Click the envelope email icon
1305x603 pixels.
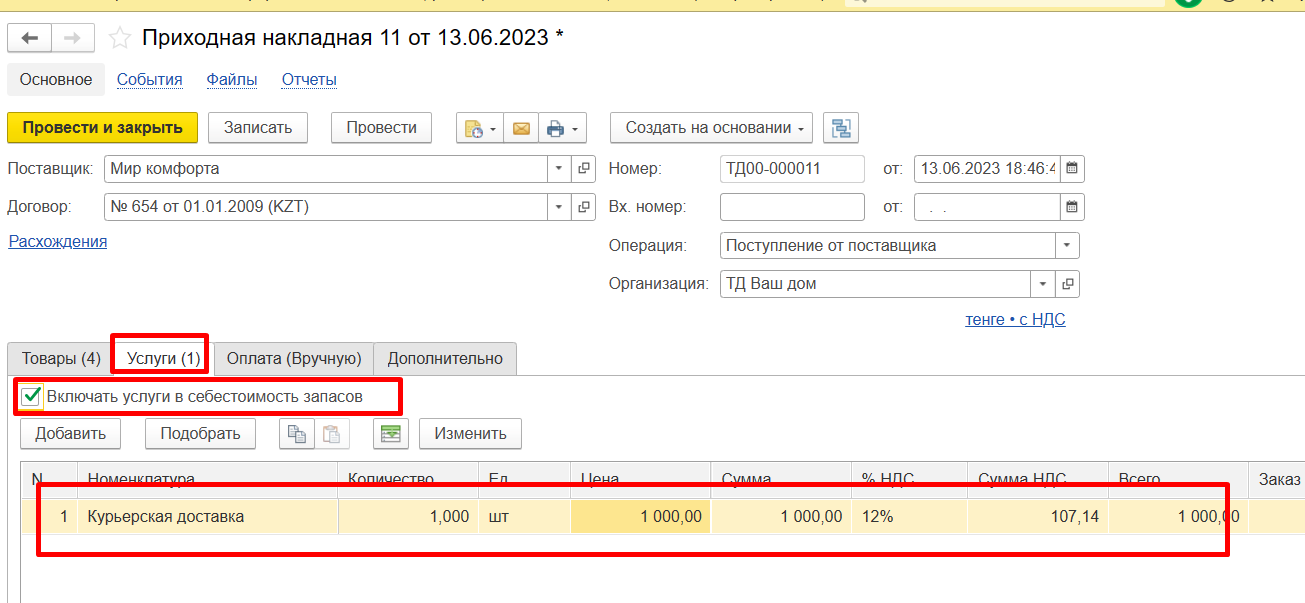click(521, 128)
